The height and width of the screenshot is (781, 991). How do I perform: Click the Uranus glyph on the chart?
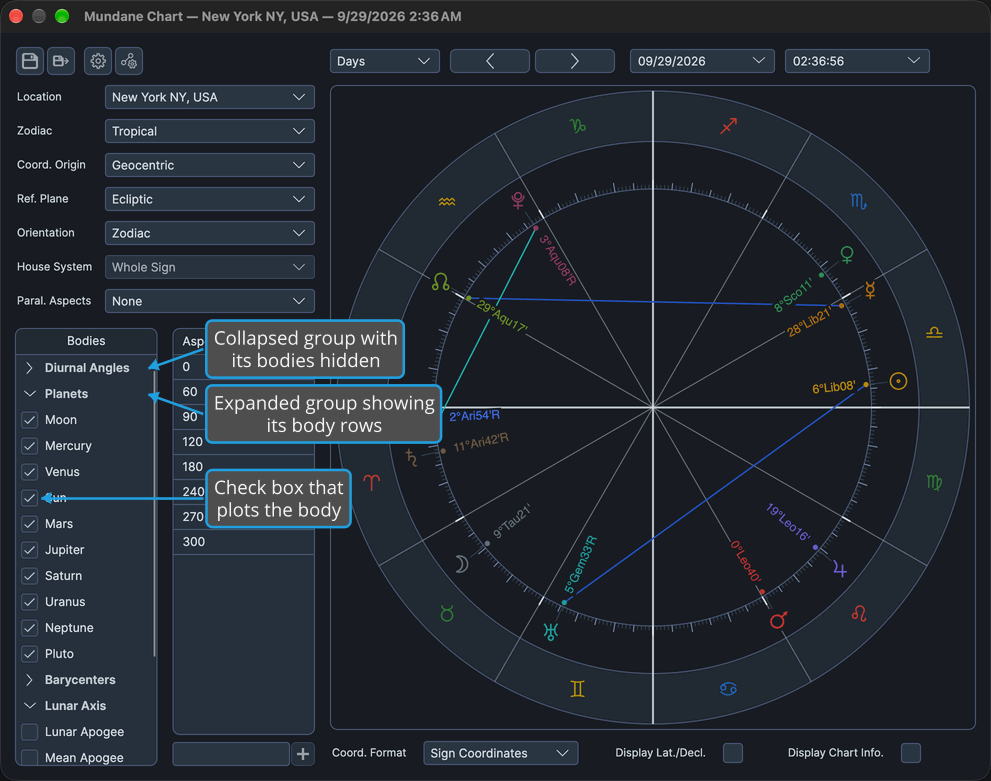pyautogui.click(x=550, y=631)
